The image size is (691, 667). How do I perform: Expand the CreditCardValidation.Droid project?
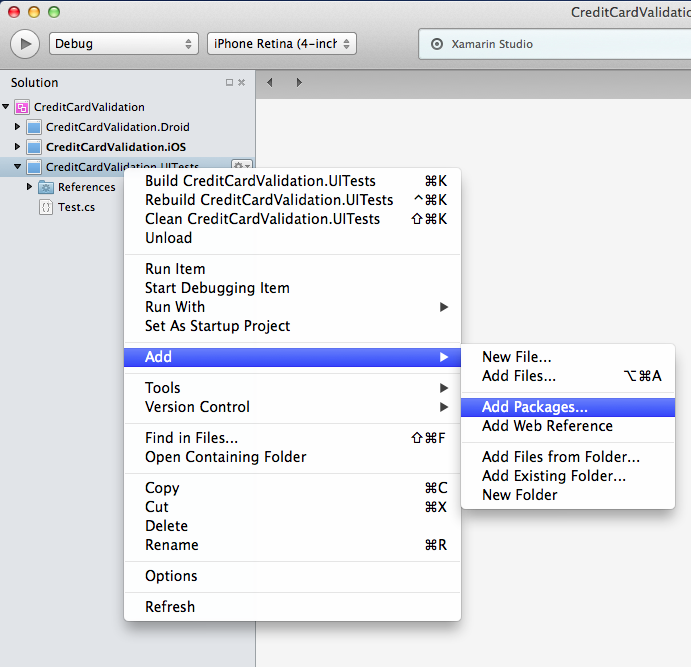(17, 127)
